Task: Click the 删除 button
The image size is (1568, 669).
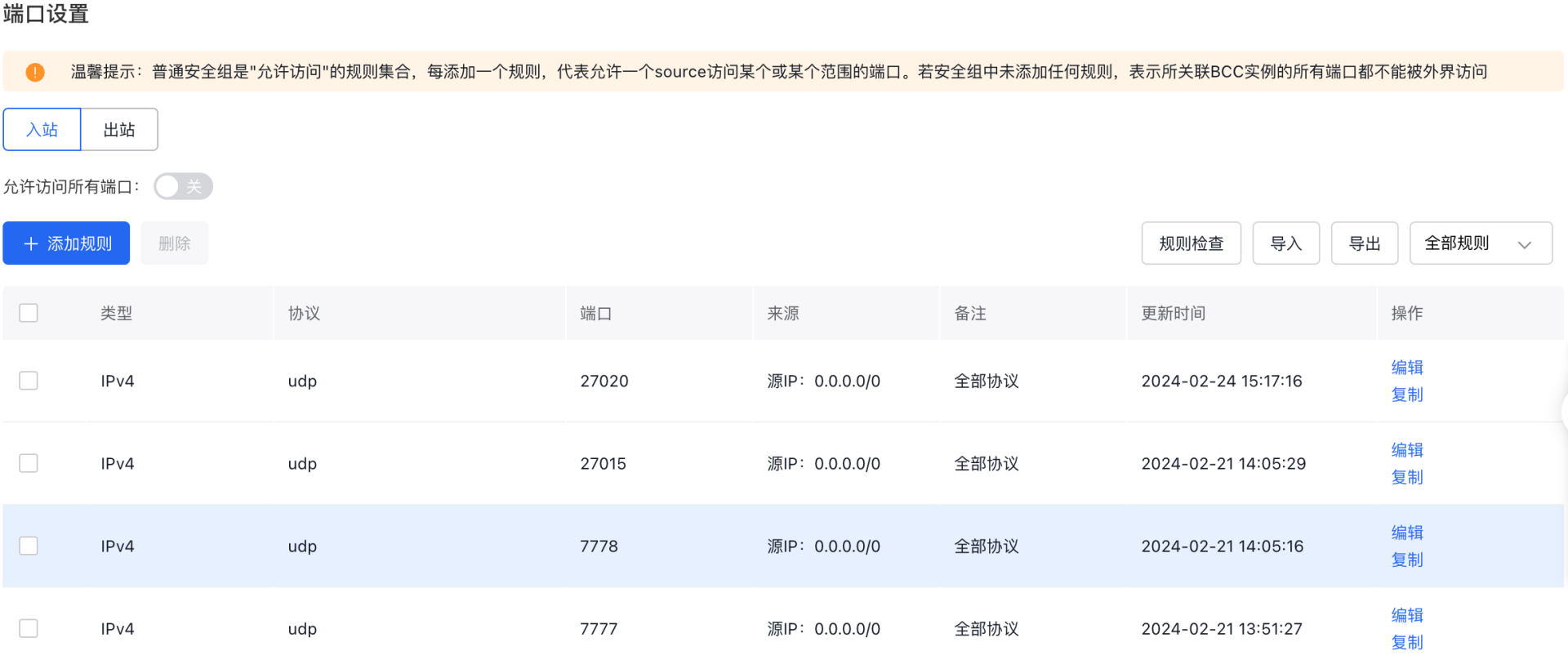Action: [x=174, y=243]
